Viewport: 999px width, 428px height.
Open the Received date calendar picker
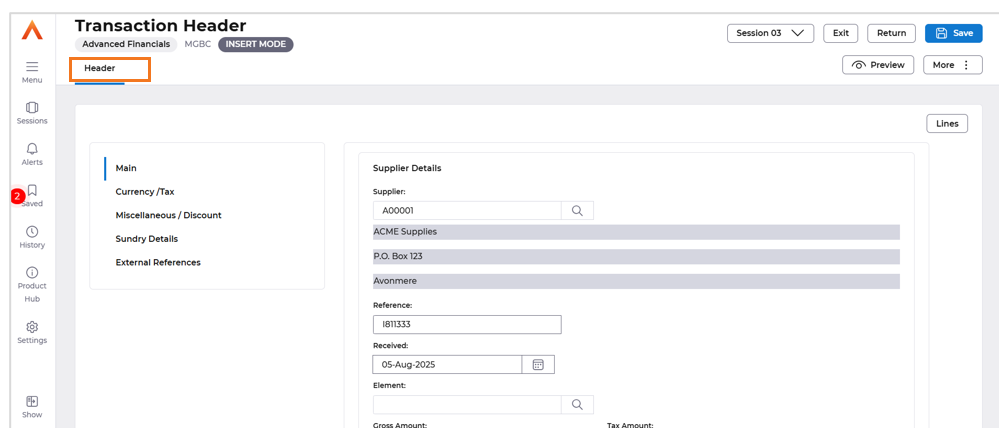(x=538, y=364)
